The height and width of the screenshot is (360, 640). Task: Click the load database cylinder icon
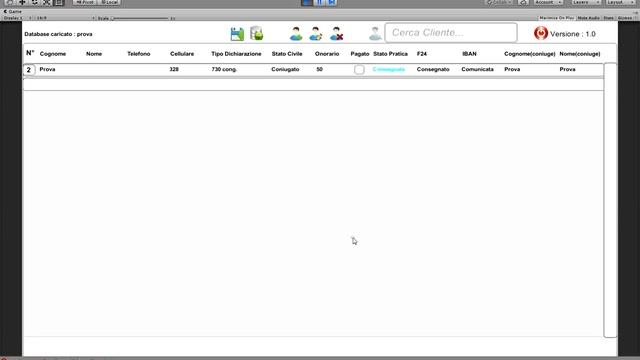tap(257, 33)
